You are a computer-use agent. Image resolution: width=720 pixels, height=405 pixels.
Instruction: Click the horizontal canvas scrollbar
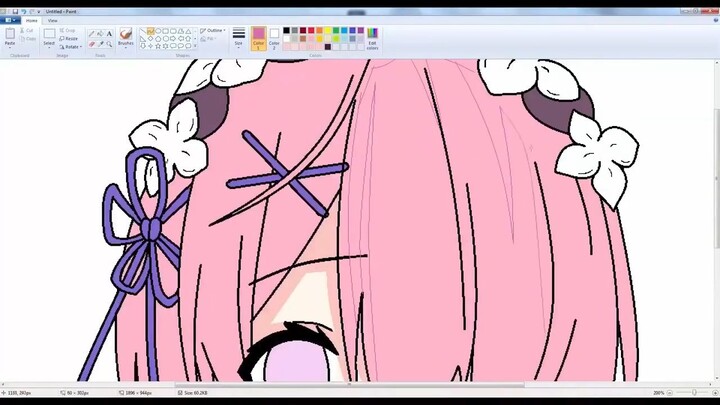coord(349,385)
